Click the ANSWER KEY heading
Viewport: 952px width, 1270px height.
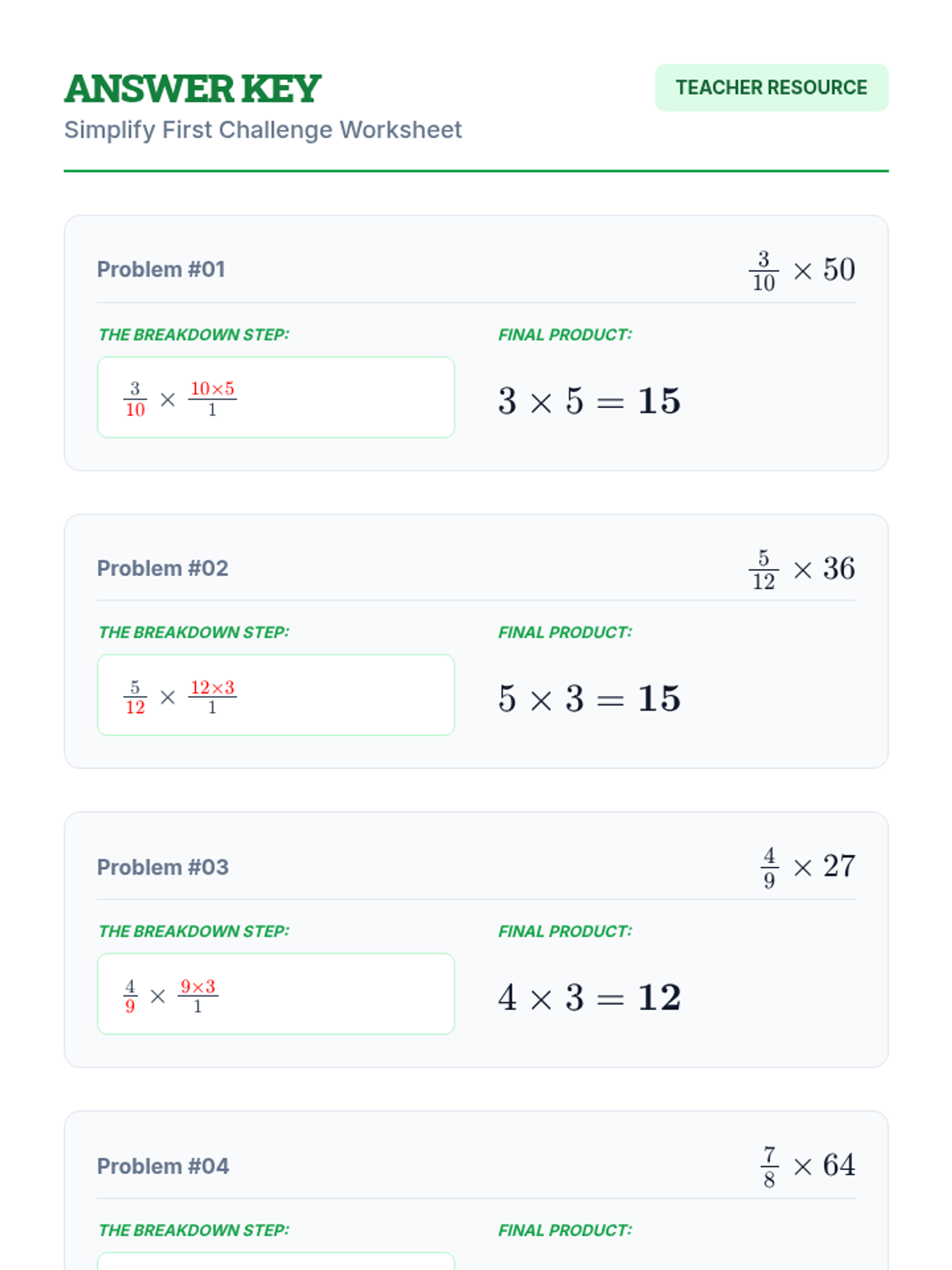coord(193,88)
